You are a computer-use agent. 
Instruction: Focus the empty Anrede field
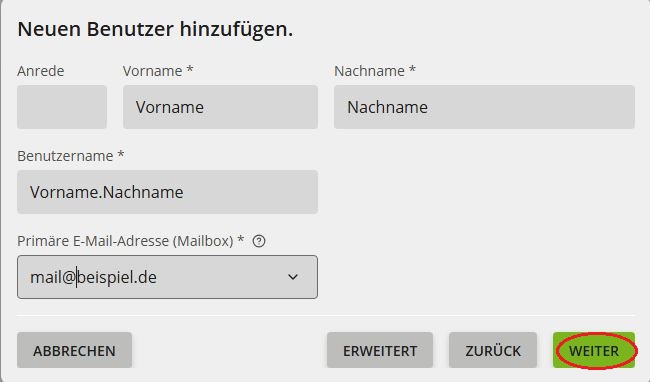pos(62,107)
